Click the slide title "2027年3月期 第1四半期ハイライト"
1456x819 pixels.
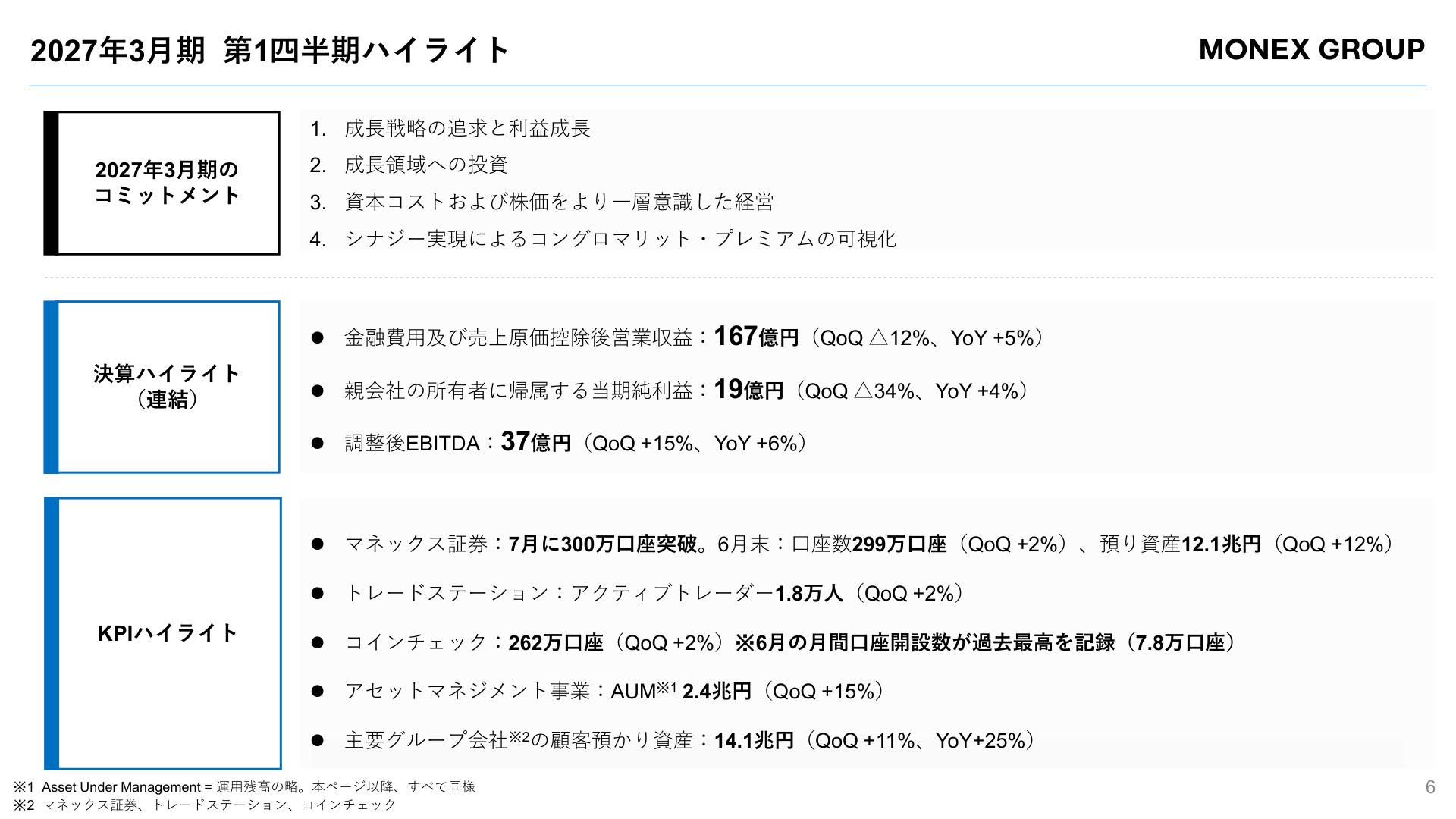269,51
